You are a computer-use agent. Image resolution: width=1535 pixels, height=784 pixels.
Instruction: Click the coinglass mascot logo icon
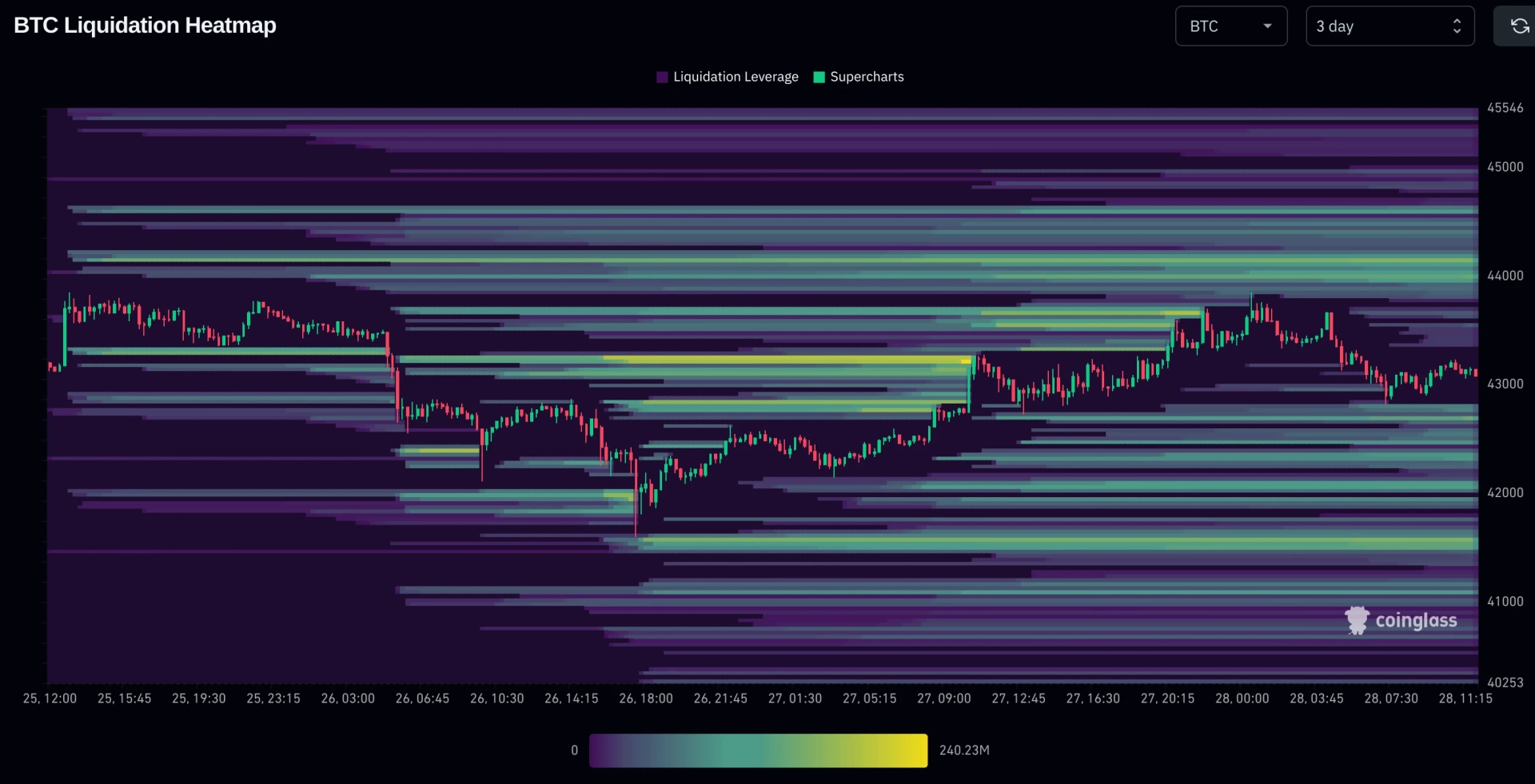pyautogui.click(x=1358, y=620)
